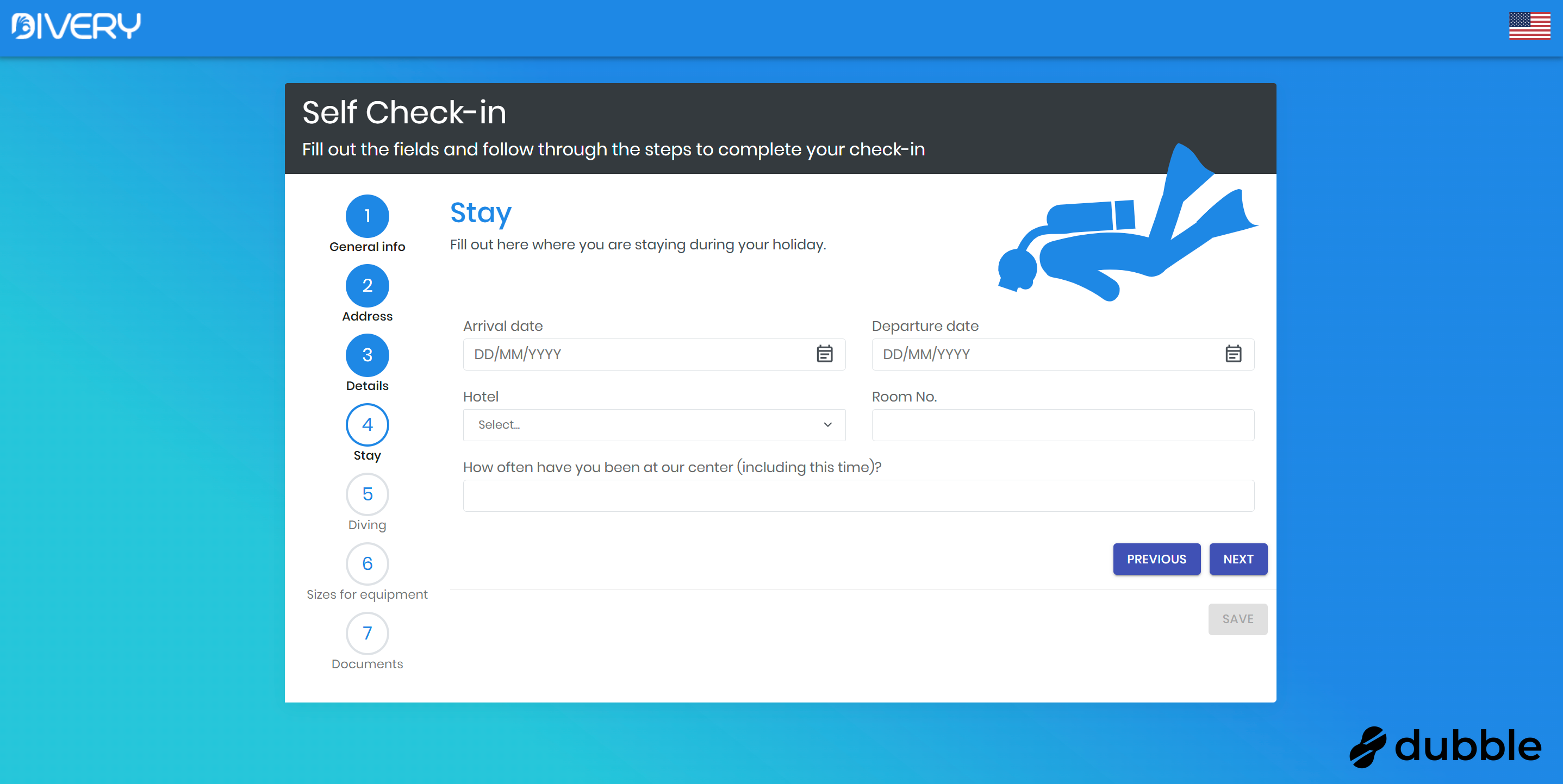The height and width of the screenshot is (784, 1563).
Task: Focus the Room No. input field
Action: (x=1062, y=424)
